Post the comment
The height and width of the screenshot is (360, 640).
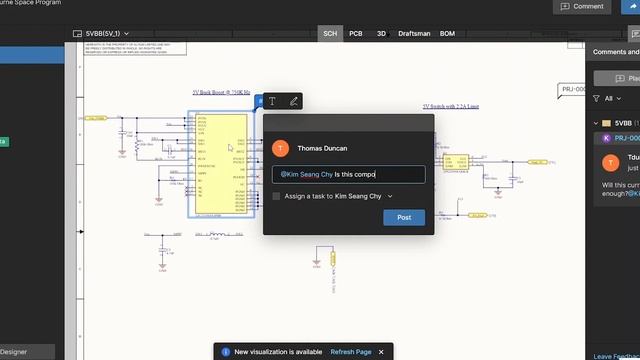(404, 218)
